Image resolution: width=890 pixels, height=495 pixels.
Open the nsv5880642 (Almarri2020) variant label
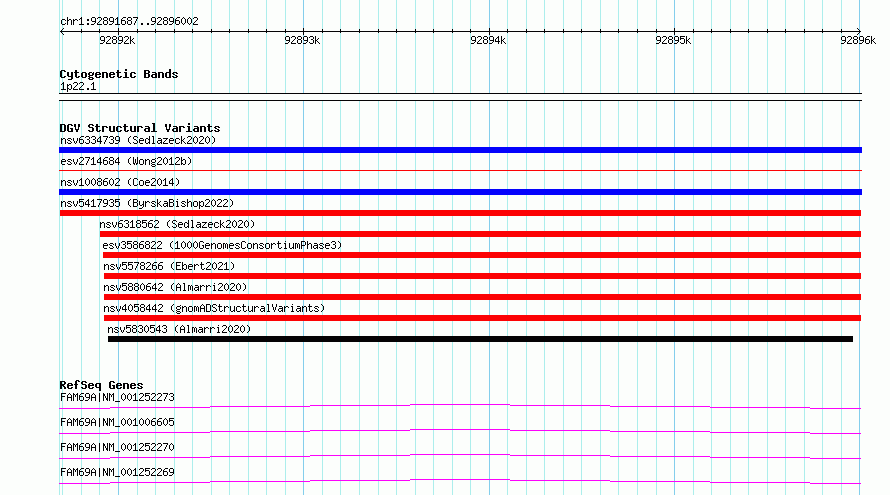point(175,287)
